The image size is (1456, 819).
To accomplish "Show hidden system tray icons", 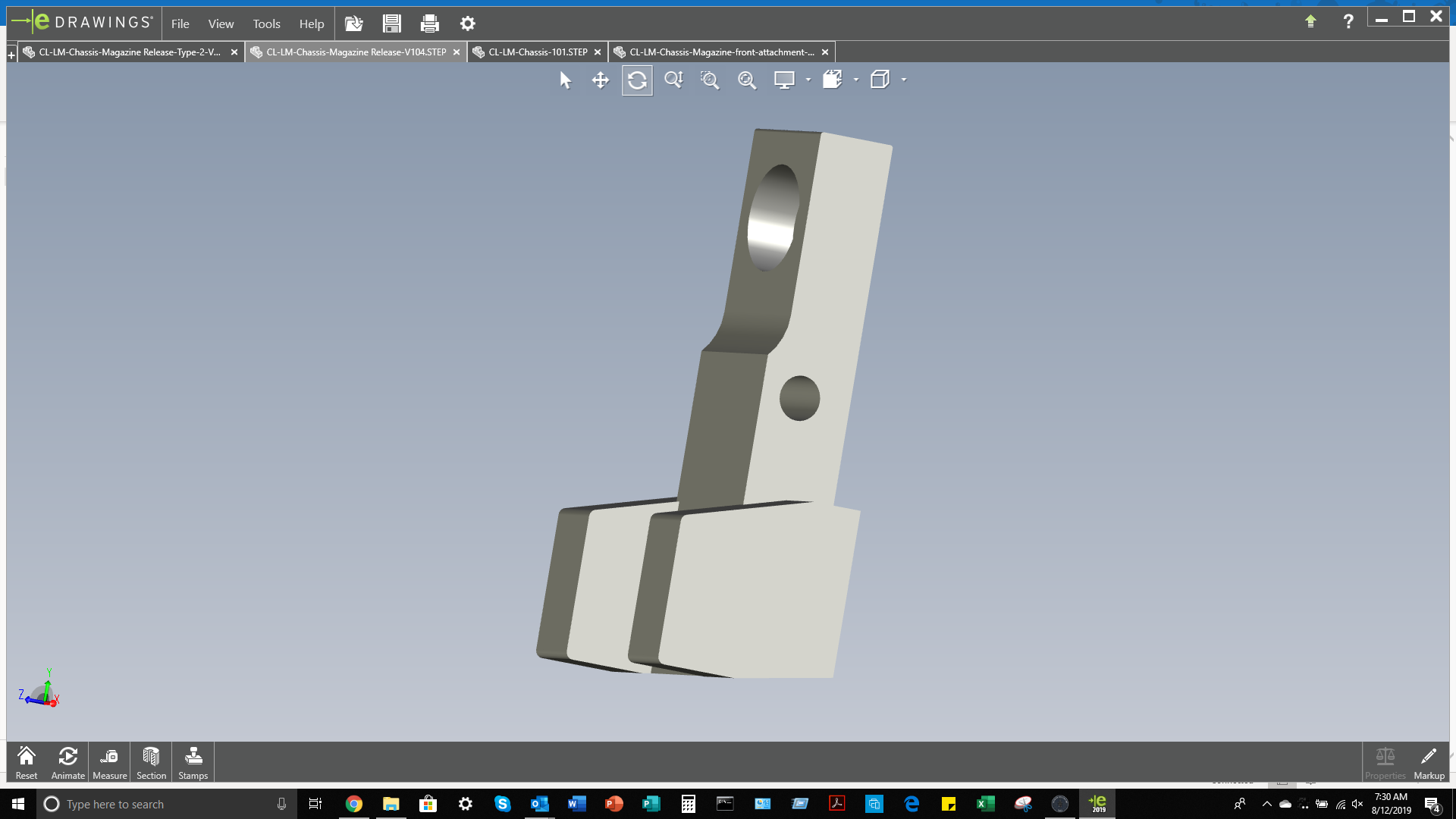I will pos(1267,804).
